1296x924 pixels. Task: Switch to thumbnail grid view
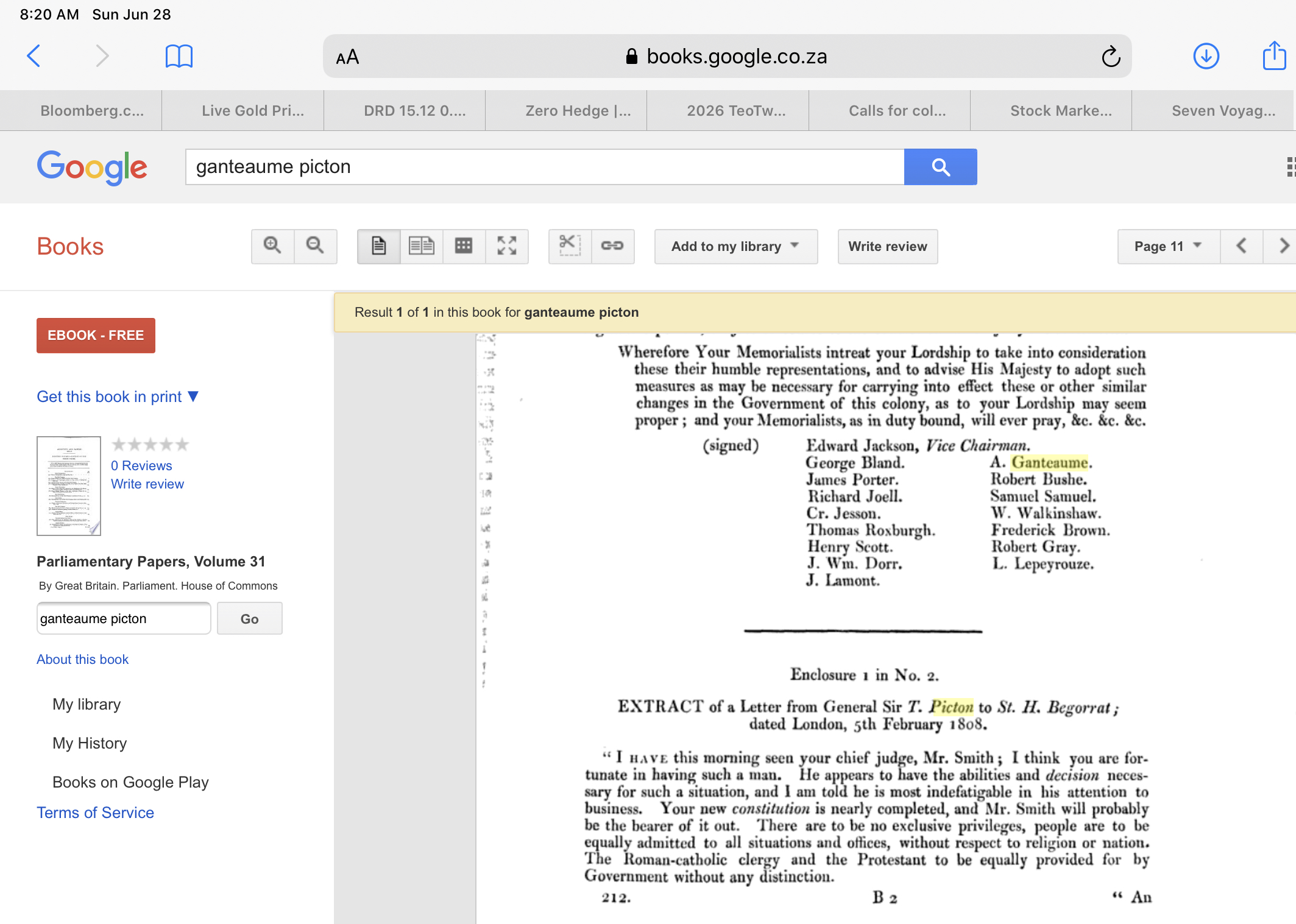pos(464,246)
